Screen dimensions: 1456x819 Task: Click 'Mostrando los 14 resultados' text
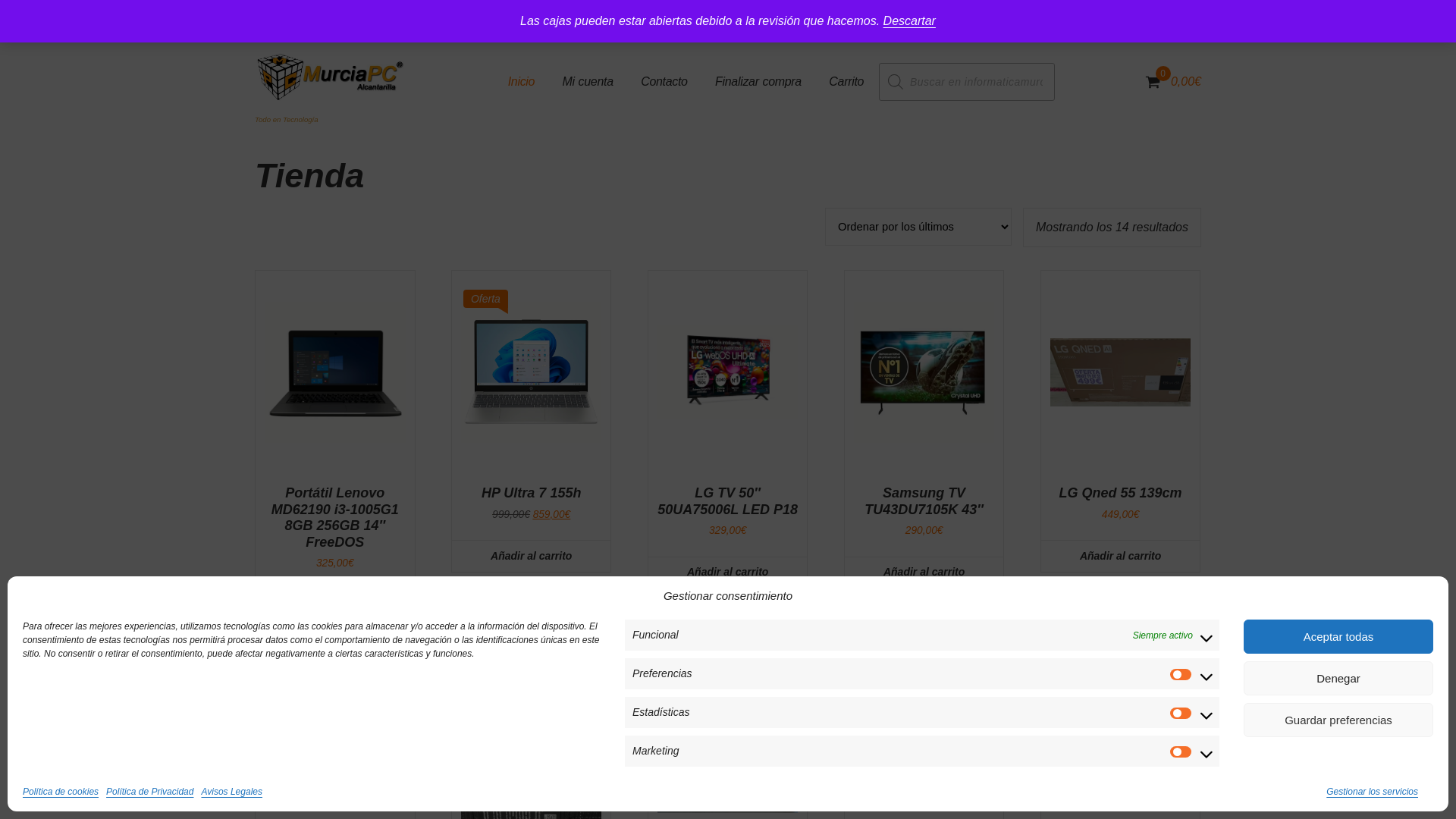[1112, 227]
